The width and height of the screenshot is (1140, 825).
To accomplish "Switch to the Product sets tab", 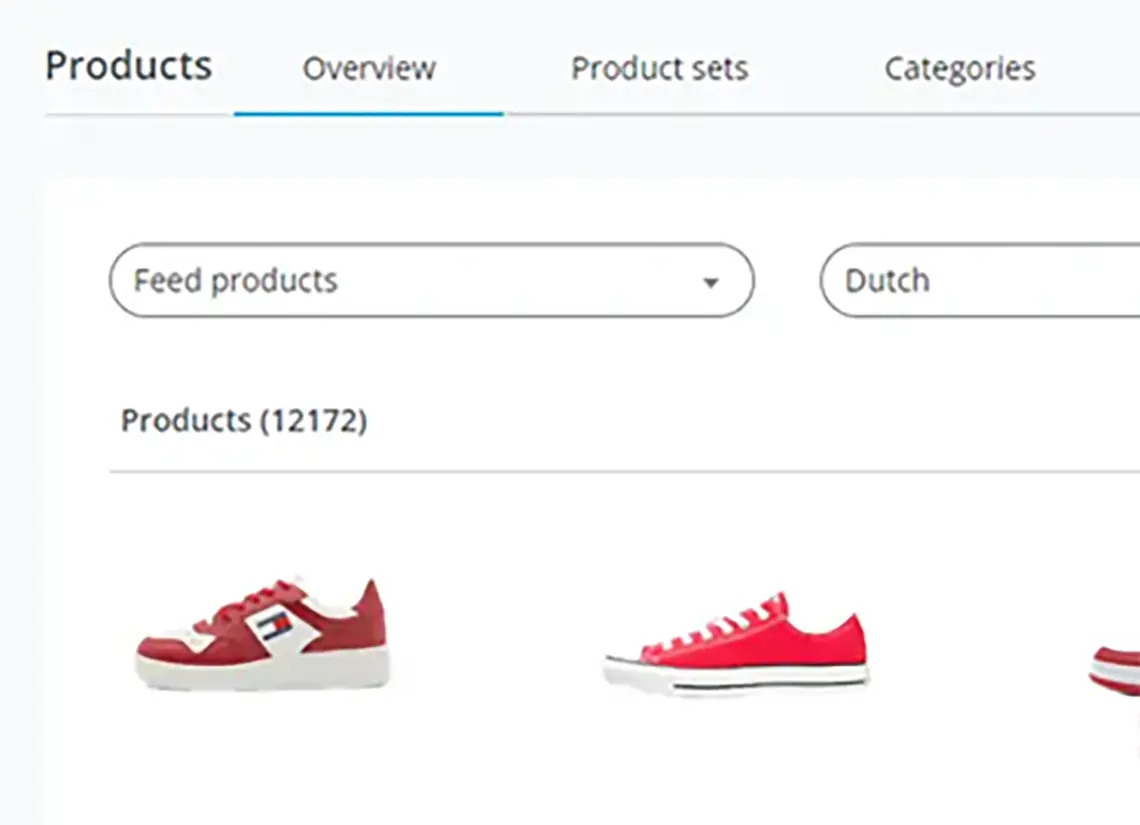I will [659, 69].
